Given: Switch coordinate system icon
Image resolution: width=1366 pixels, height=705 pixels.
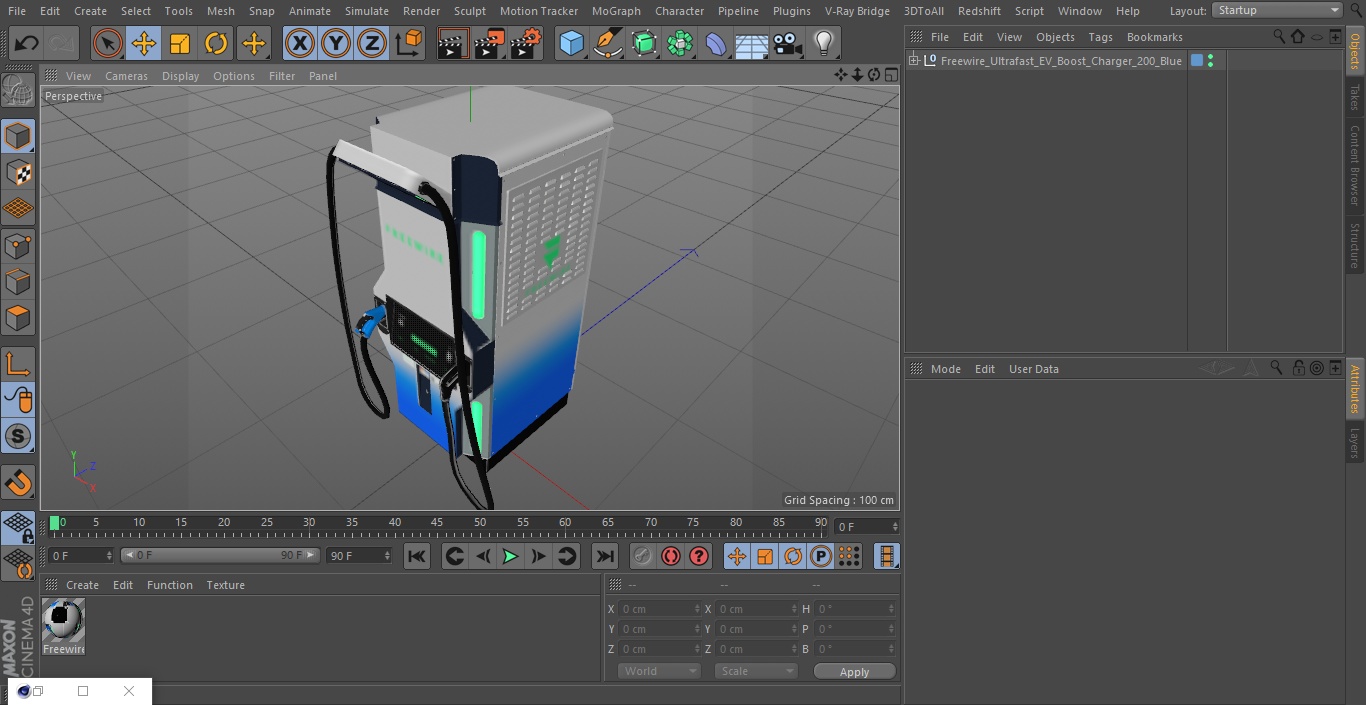Looking at the screenshot, I should [409, 43].
